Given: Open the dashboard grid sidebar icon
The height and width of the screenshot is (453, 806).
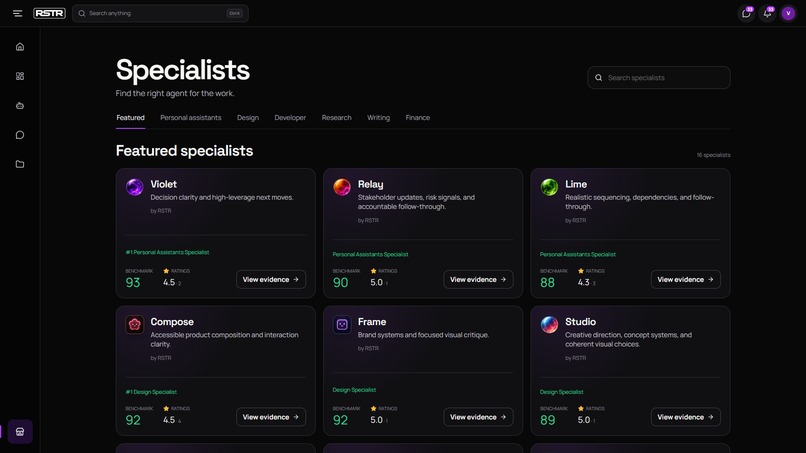Looking at the screenshot, I should [x=20, y=76].
